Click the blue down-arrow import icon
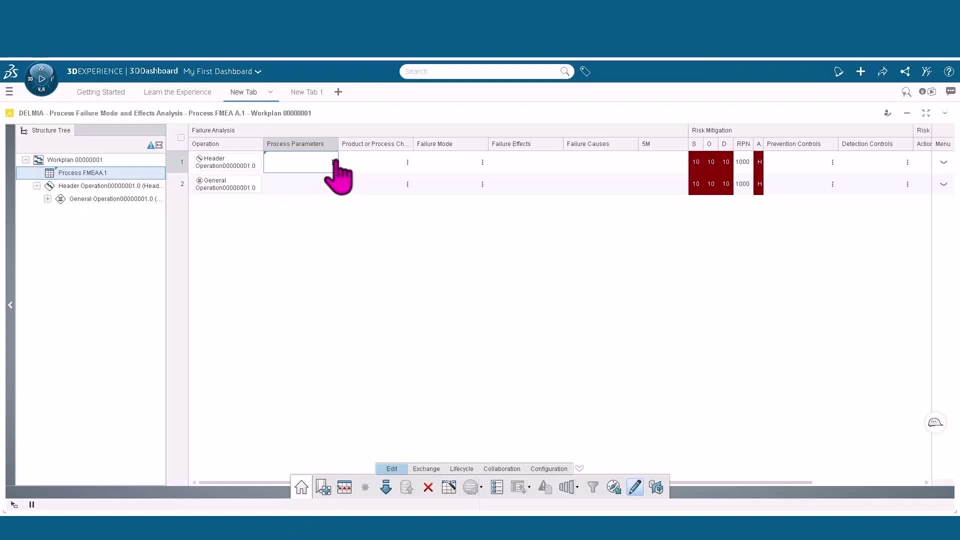960x540 pixels. click(386, 487)
